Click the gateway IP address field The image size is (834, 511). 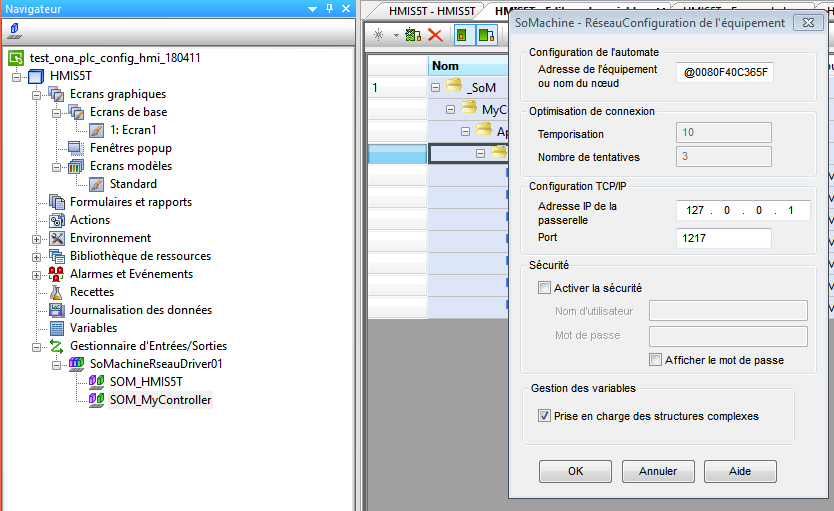click(743, 210)
